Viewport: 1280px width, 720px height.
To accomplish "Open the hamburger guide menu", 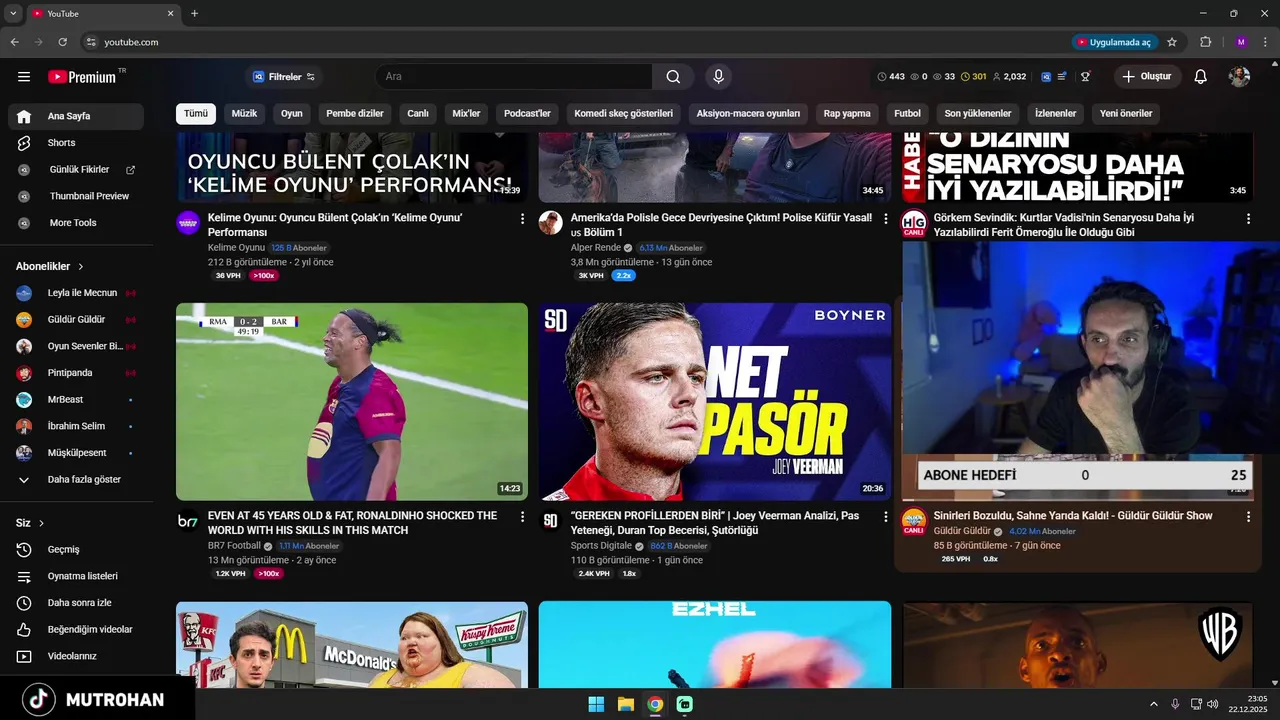I will click(x=24, y=77).
